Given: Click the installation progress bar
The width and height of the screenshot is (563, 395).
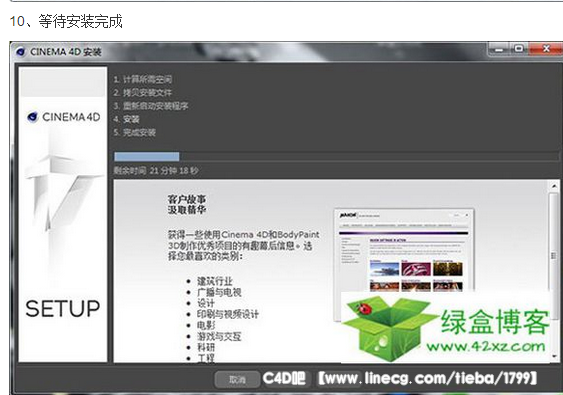Looking at the screenshot, I should [336, 156].
